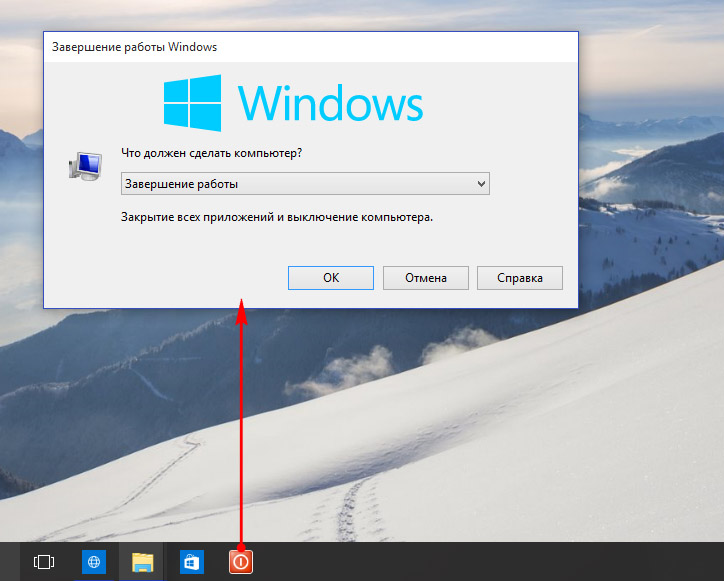Click the 'Закрытие всех приложений' description text
Viewport: 724px width, 581px height.
point(277,217)
